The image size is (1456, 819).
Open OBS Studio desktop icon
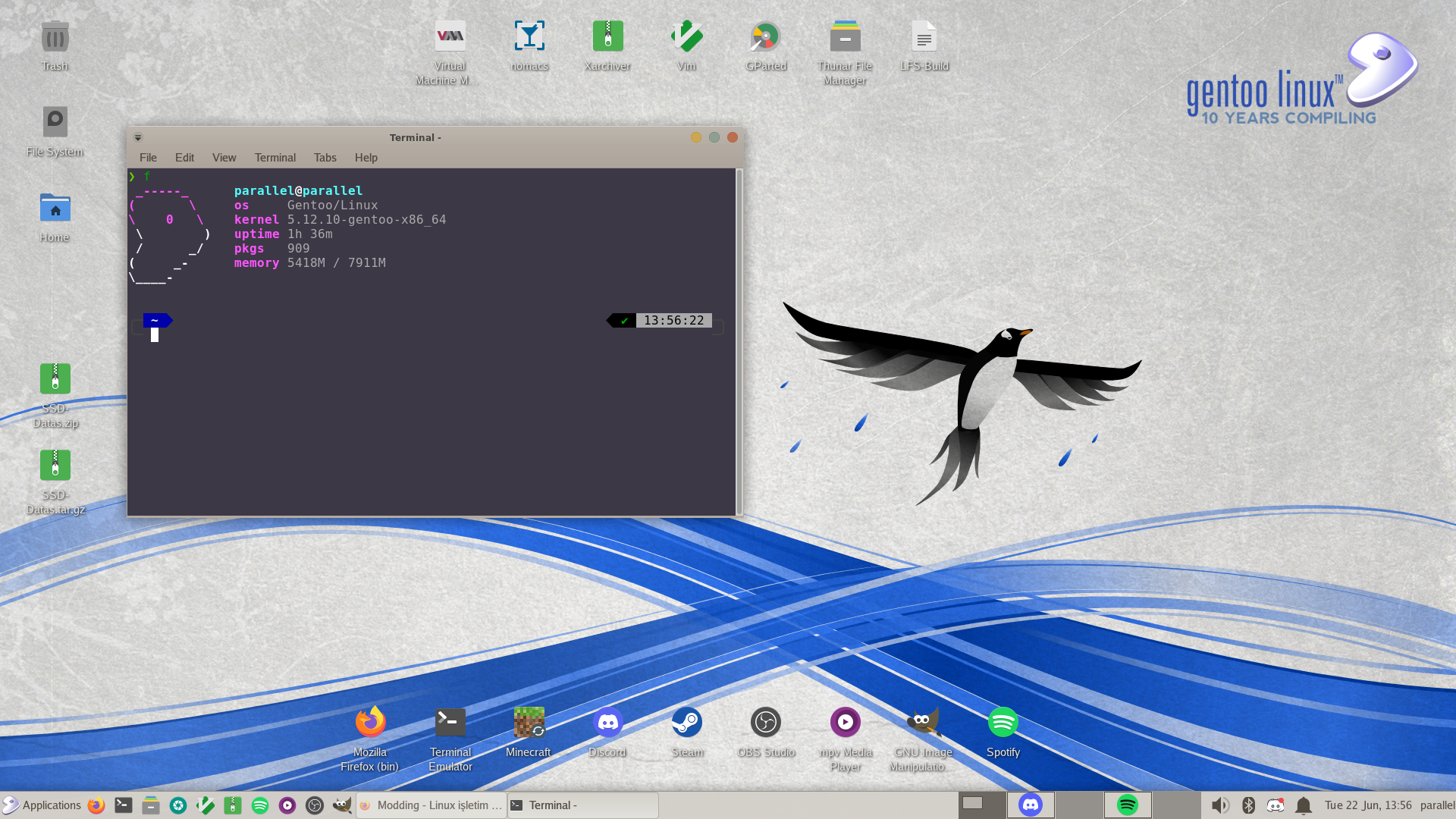pos(766,723)
